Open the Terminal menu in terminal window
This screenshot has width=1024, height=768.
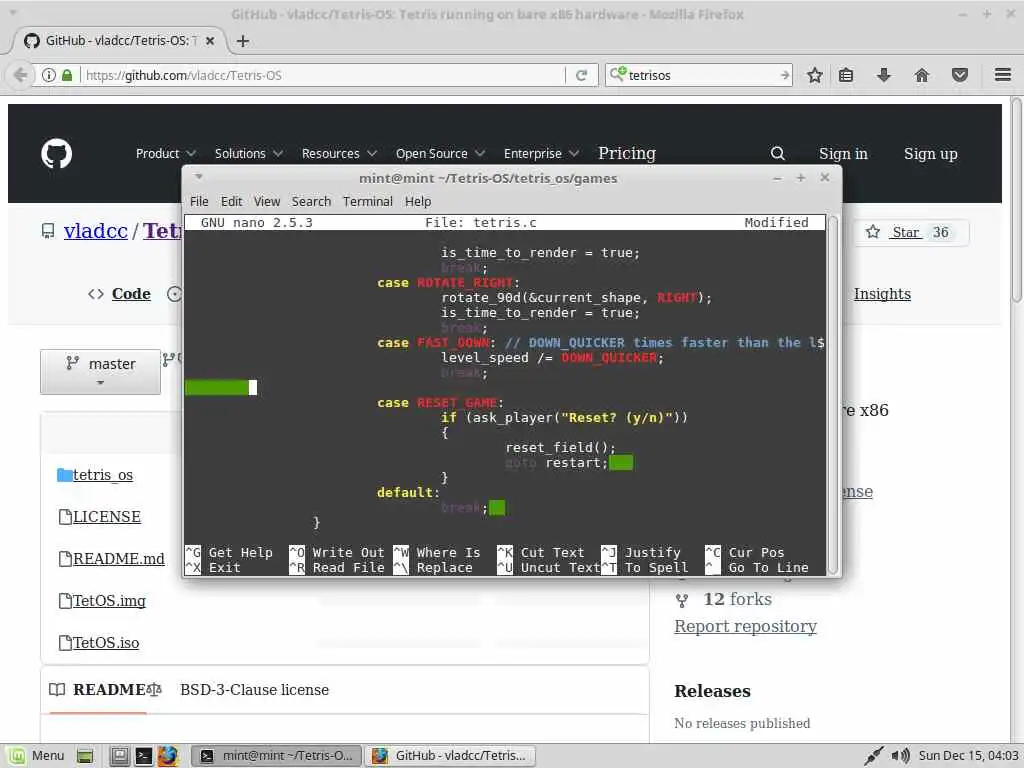(368, 201)
